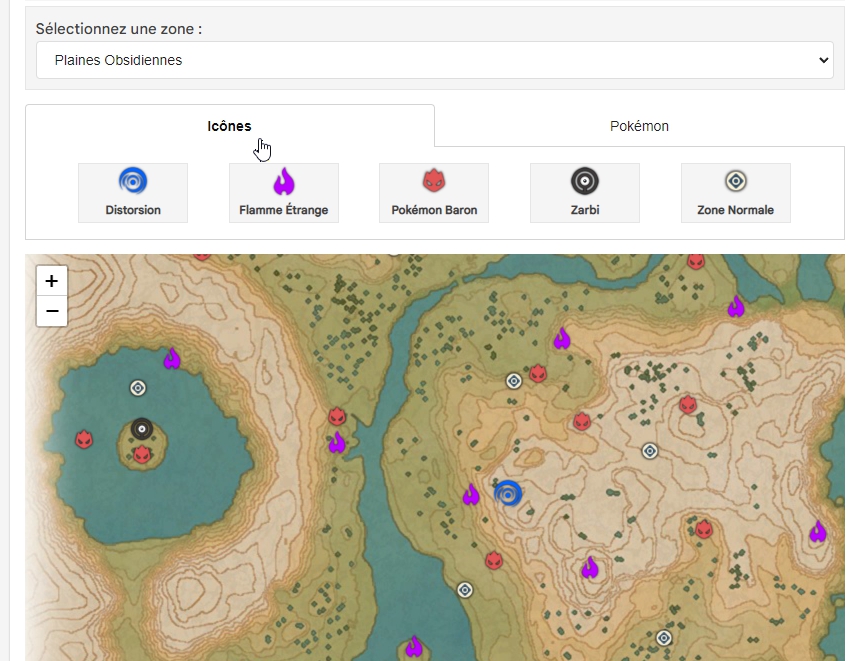Click the purple flame just west of the river

[337, 442]
